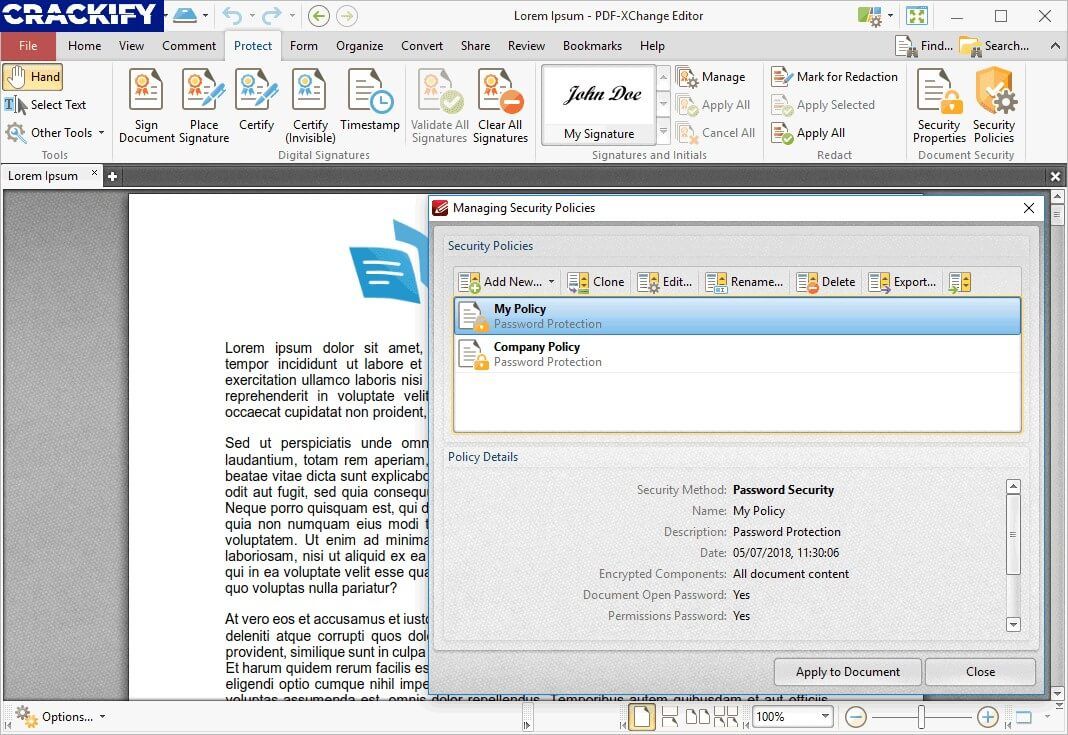Switch to two pages continuous layout
This screenshot has height=735, width=1068.
[x=725, y=717]
